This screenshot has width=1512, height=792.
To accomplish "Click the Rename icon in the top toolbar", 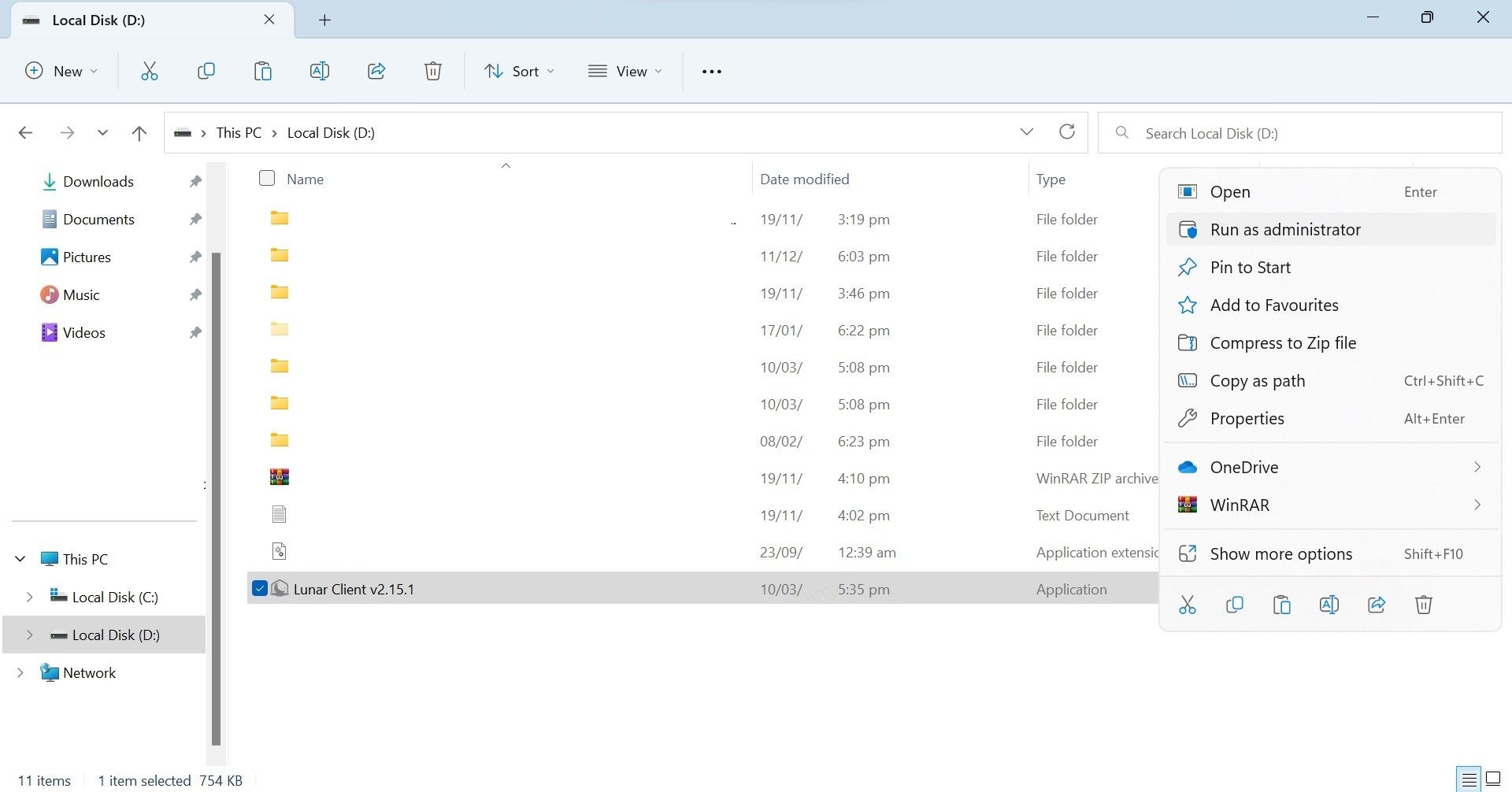I will [319, 72].
